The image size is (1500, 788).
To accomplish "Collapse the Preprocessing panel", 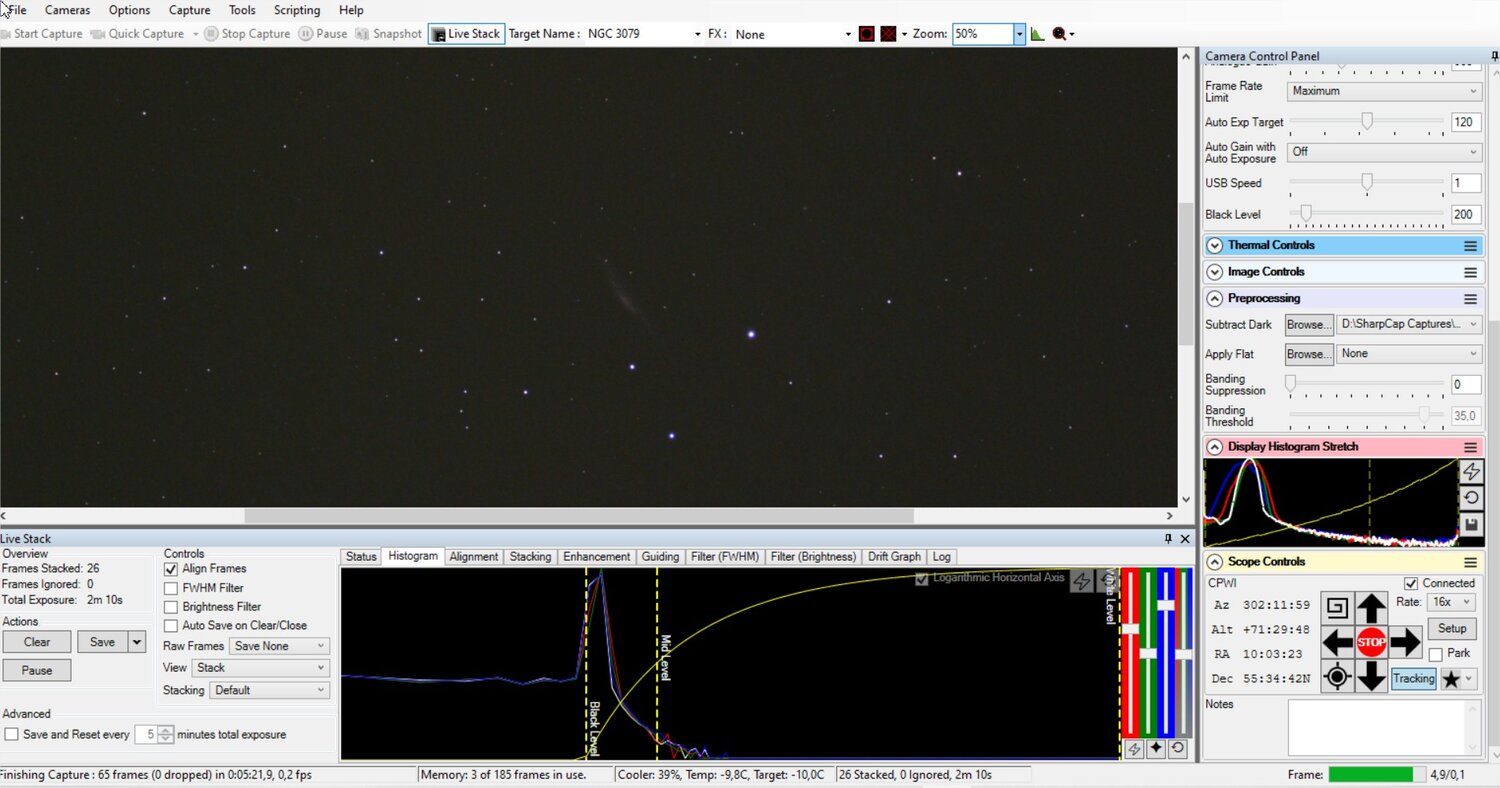I will [x=1214, y=298].
